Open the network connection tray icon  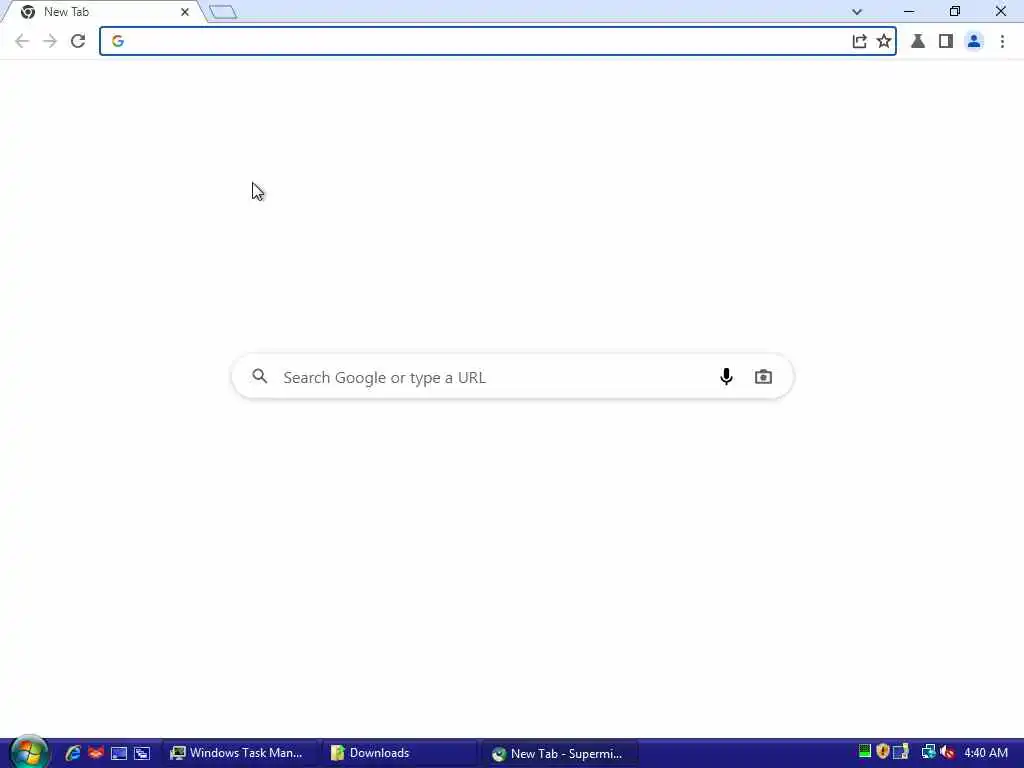coord(928,752)
